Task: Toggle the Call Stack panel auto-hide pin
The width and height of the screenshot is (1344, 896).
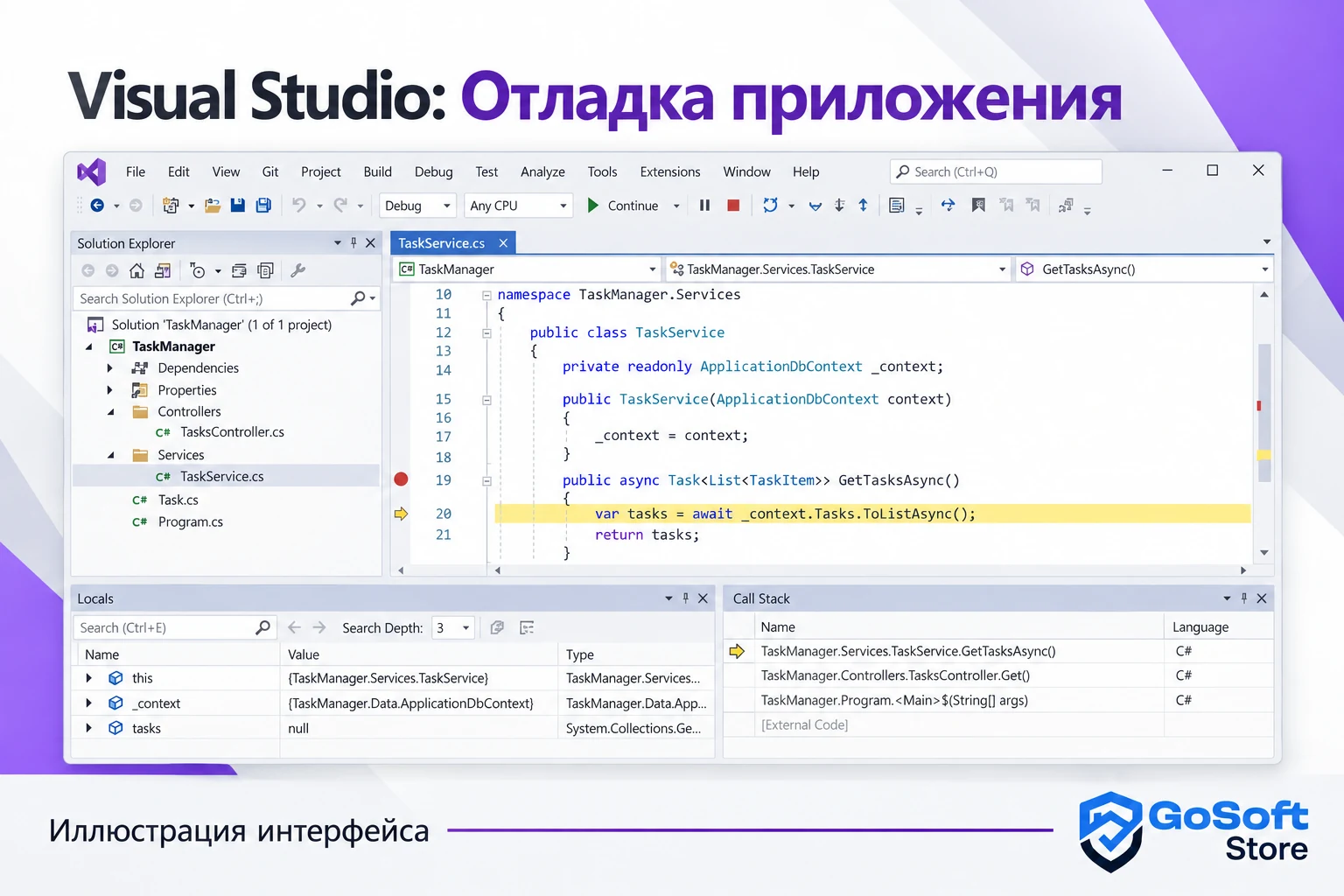Action: (x=1243, y=598)
